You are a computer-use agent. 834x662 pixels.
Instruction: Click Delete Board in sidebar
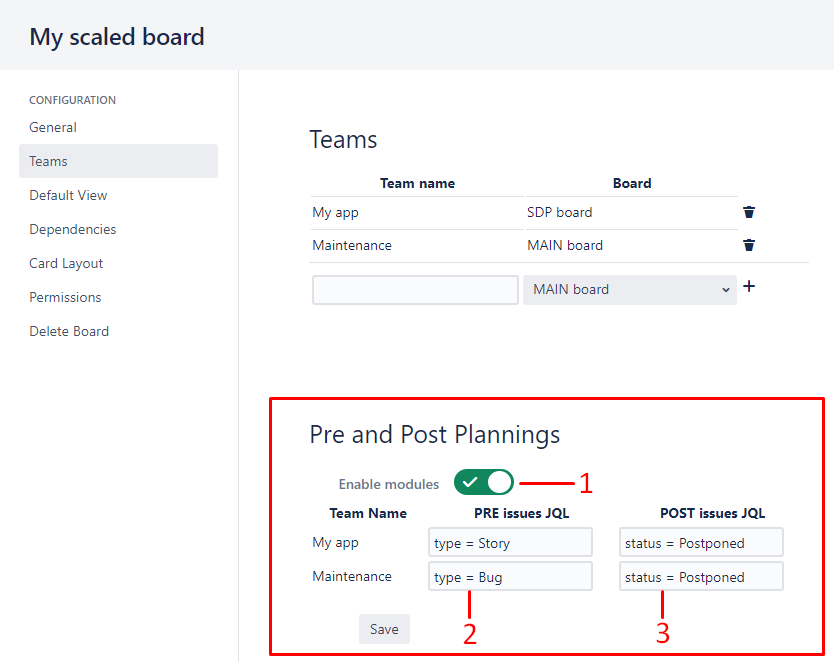[69, 331]
